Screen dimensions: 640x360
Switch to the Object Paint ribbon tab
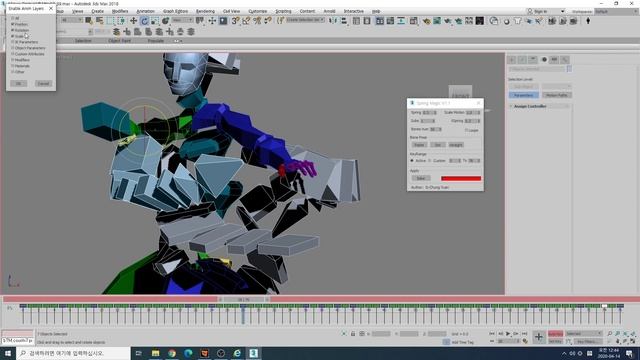pyautogui.click(x=120, y=41)
